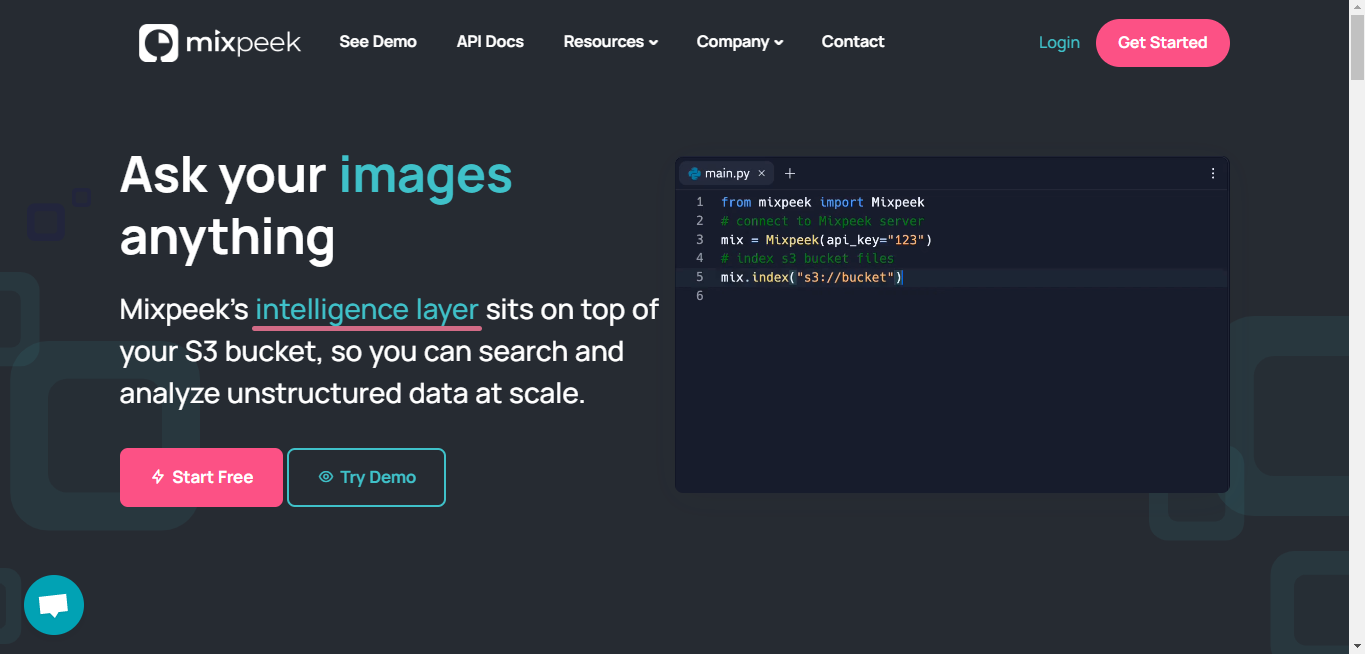Screen dimensions: 1365x654
Task: Click the line 'mix = Mixpeek(api_key="123")'
Action: coord(827,240)
